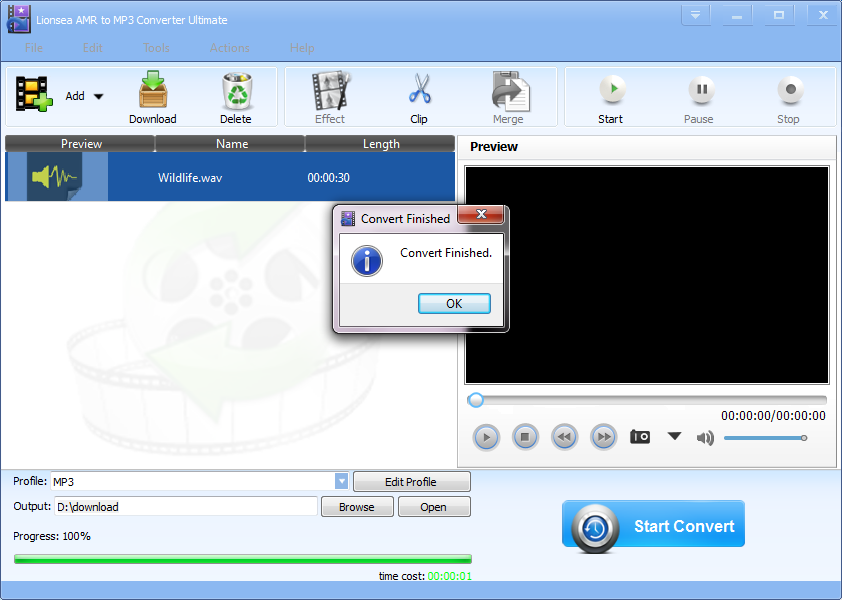Click the application logo icon in titlebar
The width and height of the screenshot is (842, 600).
tap(18, 20)
